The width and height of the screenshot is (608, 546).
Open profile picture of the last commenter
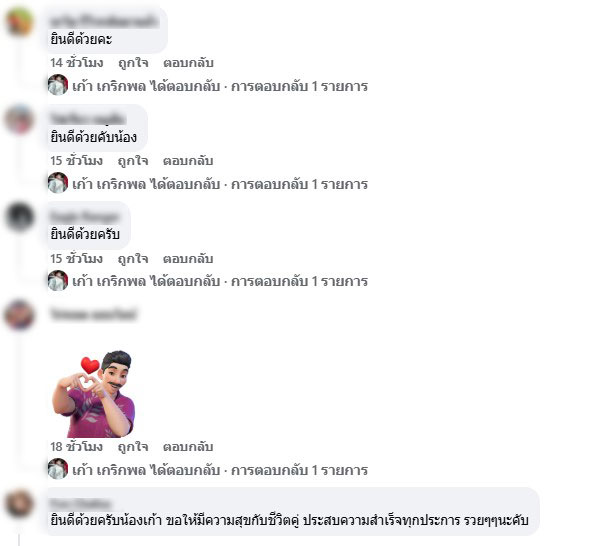pyautogui.click(x=19, y=504)
